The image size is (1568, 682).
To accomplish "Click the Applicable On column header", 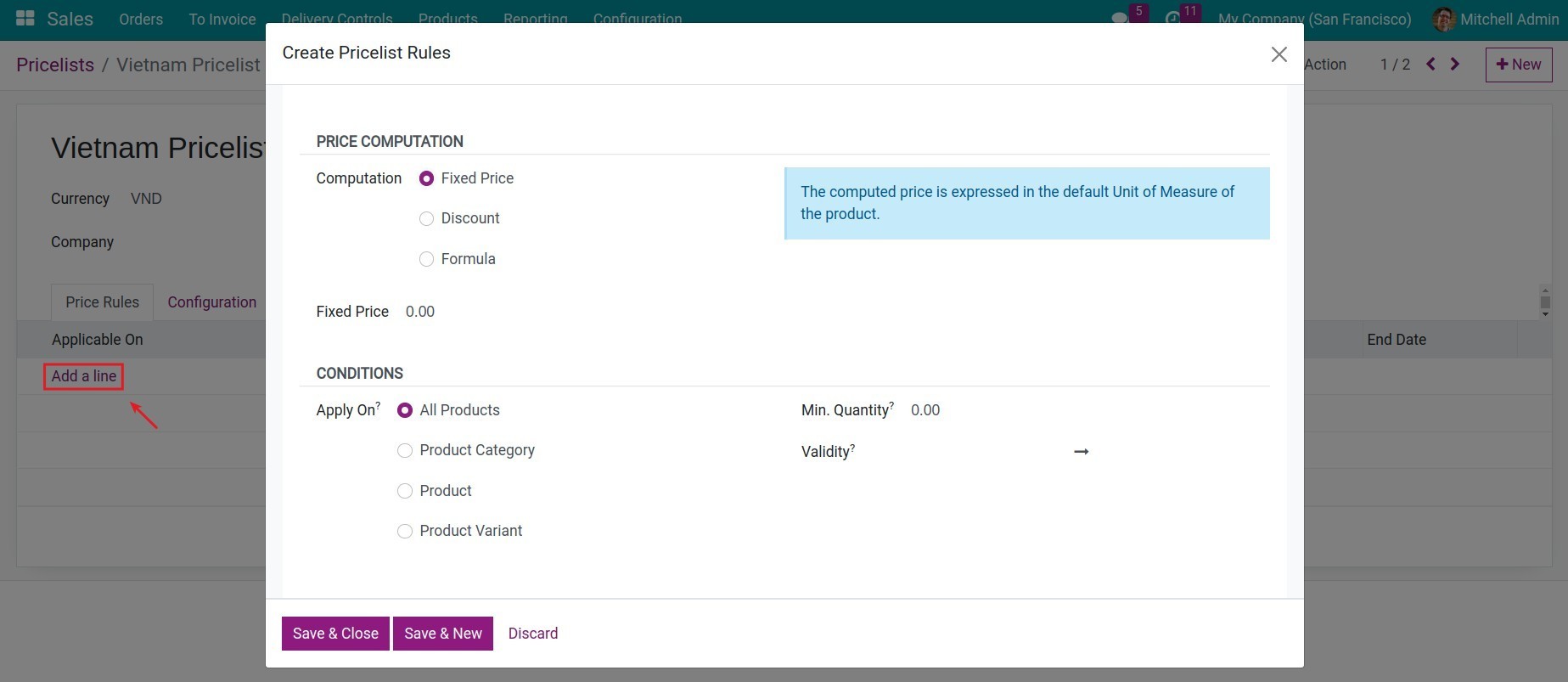I will 98,340.
